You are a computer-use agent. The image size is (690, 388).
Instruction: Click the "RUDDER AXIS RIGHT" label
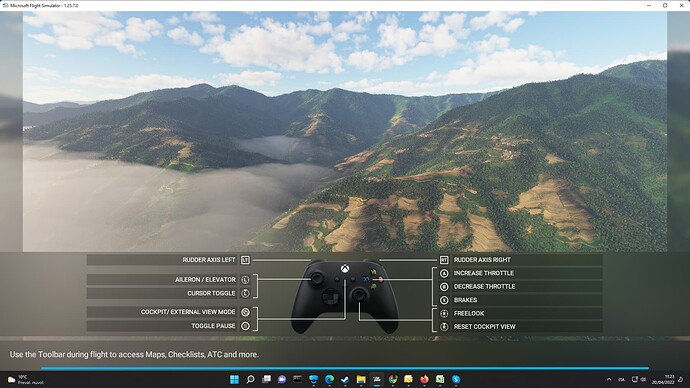coord(482,260)
